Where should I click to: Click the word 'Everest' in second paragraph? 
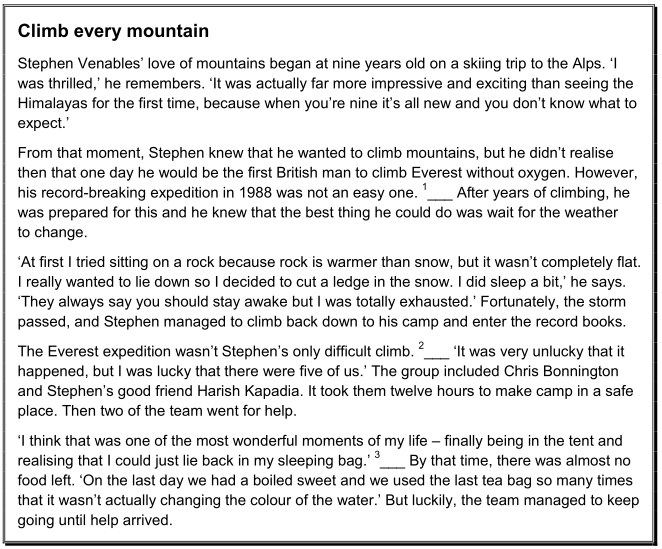pyautogui.click(x=437, y=173)
